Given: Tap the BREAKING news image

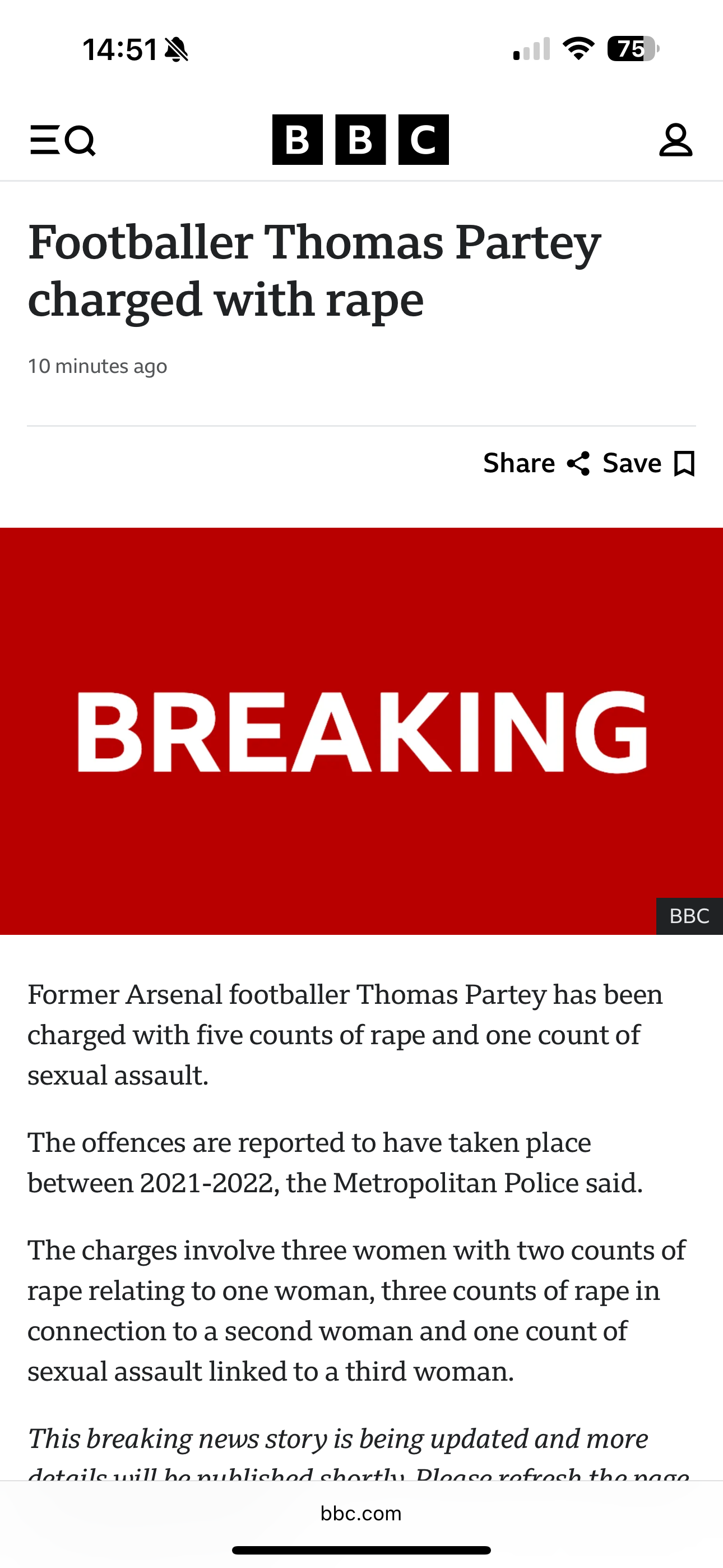Looking at the screenshot, I should click(x=361, y=731).
